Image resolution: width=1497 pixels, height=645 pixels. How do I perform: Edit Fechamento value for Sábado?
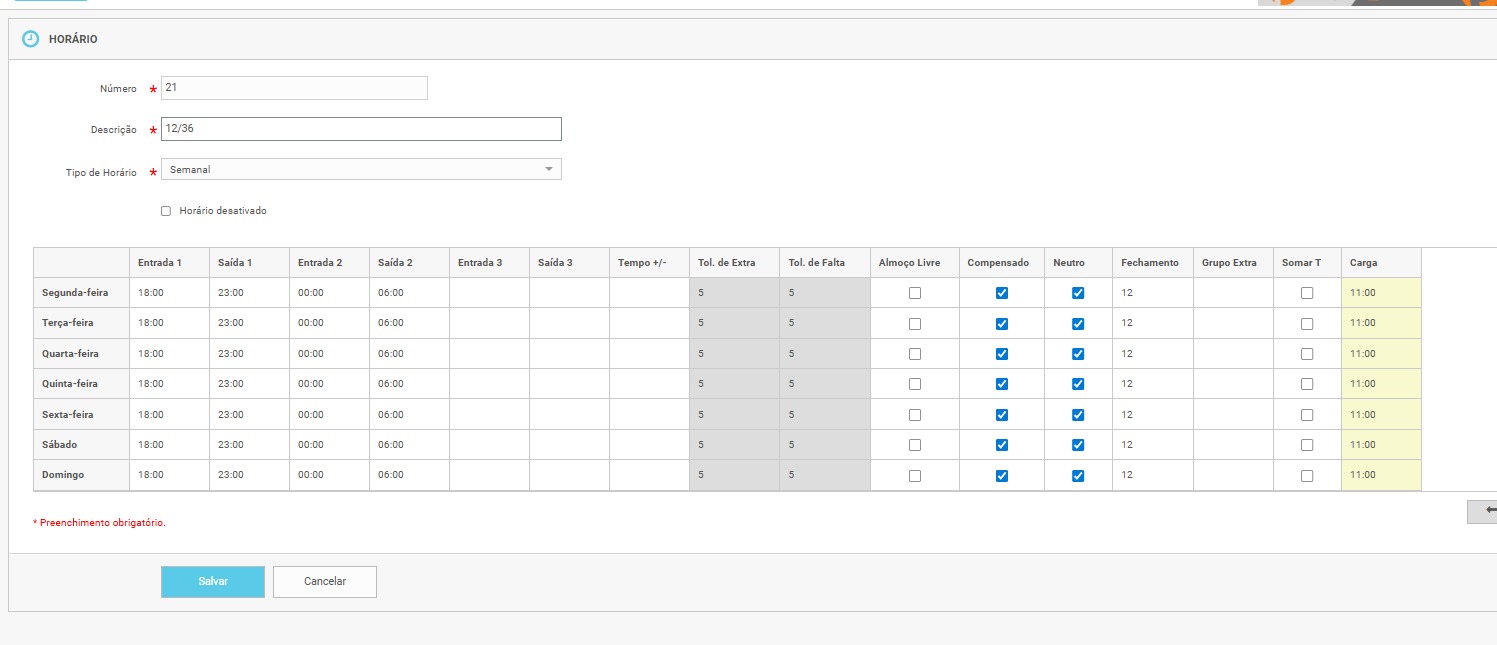tap(1152, 445)
